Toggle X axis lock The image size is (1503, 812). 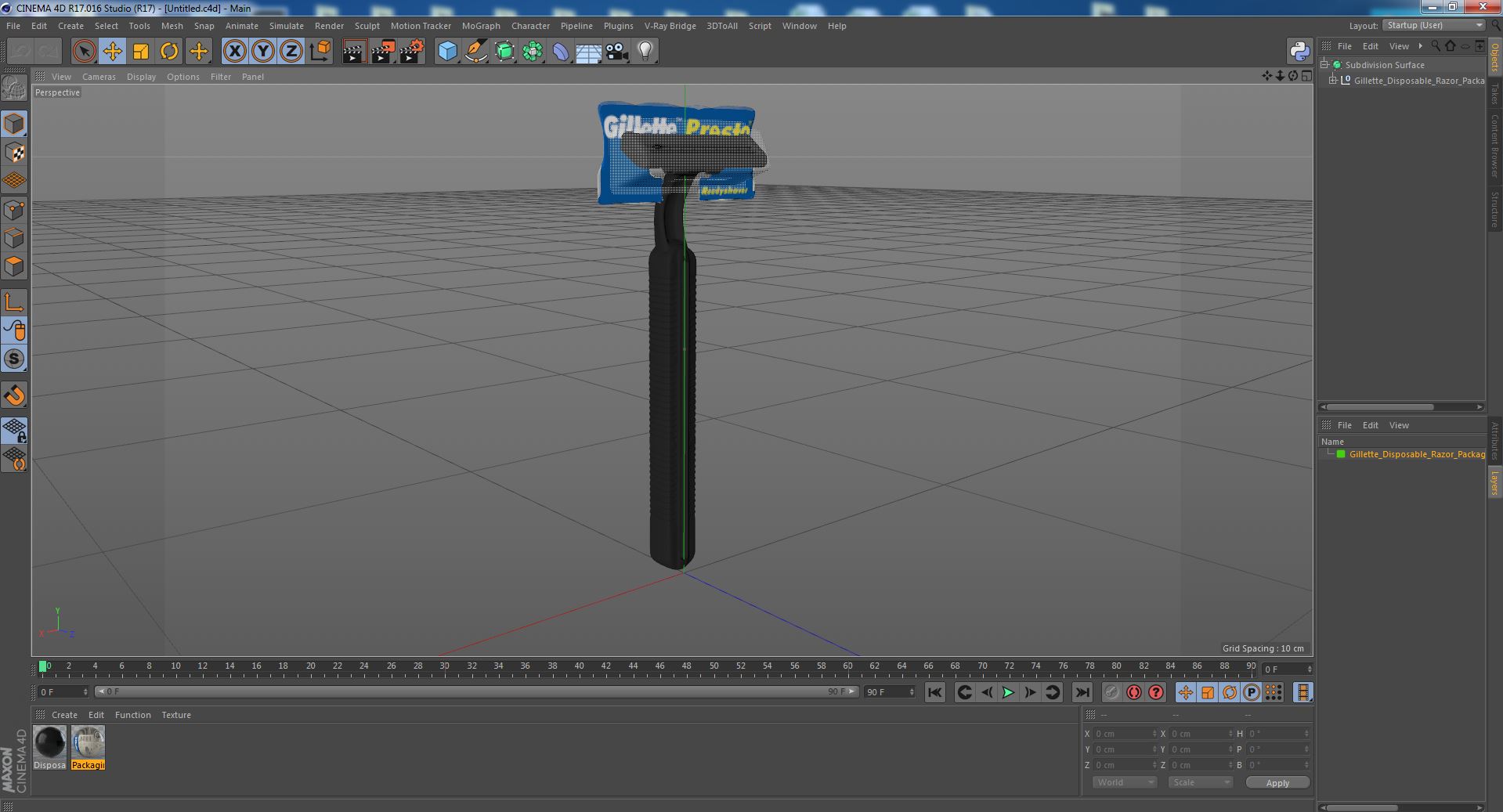click(234, 52)
